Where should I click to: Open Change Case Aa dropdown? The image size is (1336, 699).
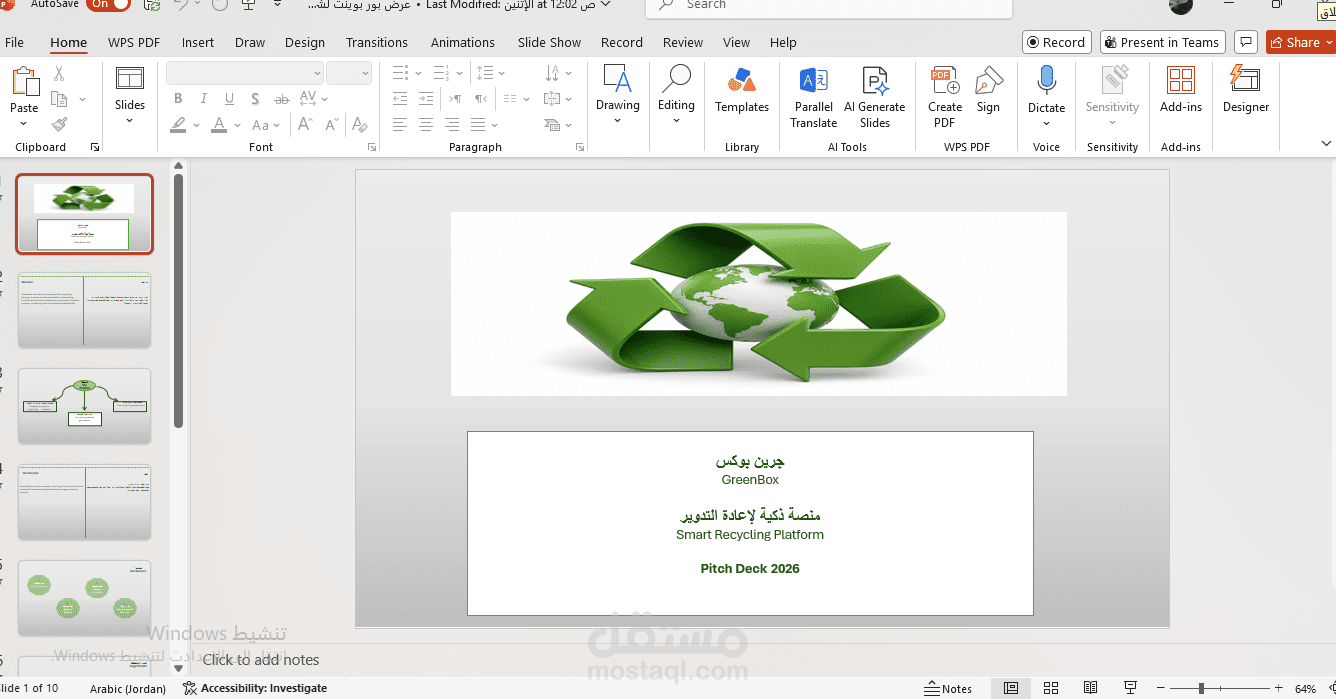266,125
